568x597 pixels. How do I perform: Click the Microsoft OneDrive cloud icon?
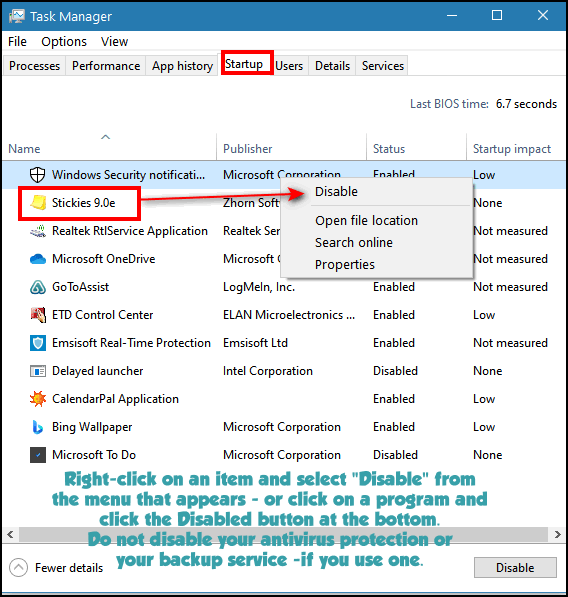coord(38,259)
